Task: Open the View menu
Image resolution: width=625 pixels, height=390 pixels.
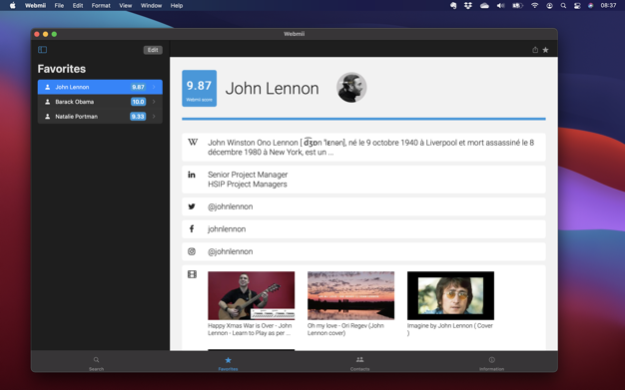Action: click(125, 6)
